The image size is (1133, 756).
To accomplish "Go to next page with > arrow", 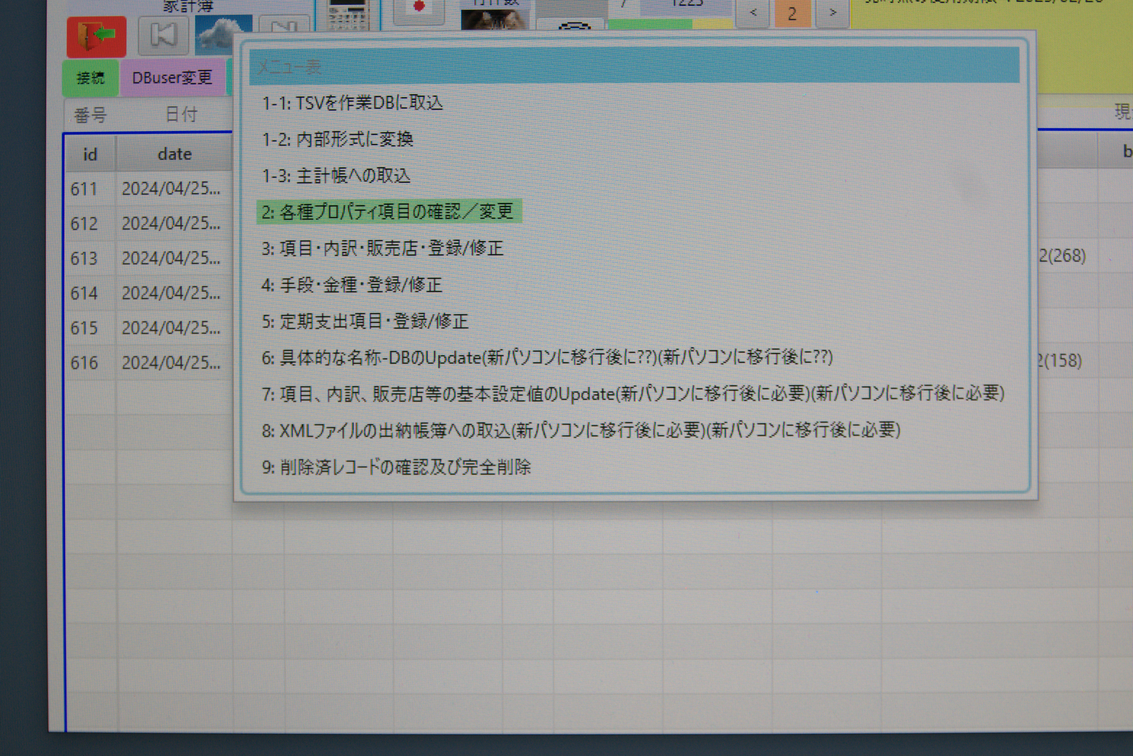I will [x=832, y=13].
